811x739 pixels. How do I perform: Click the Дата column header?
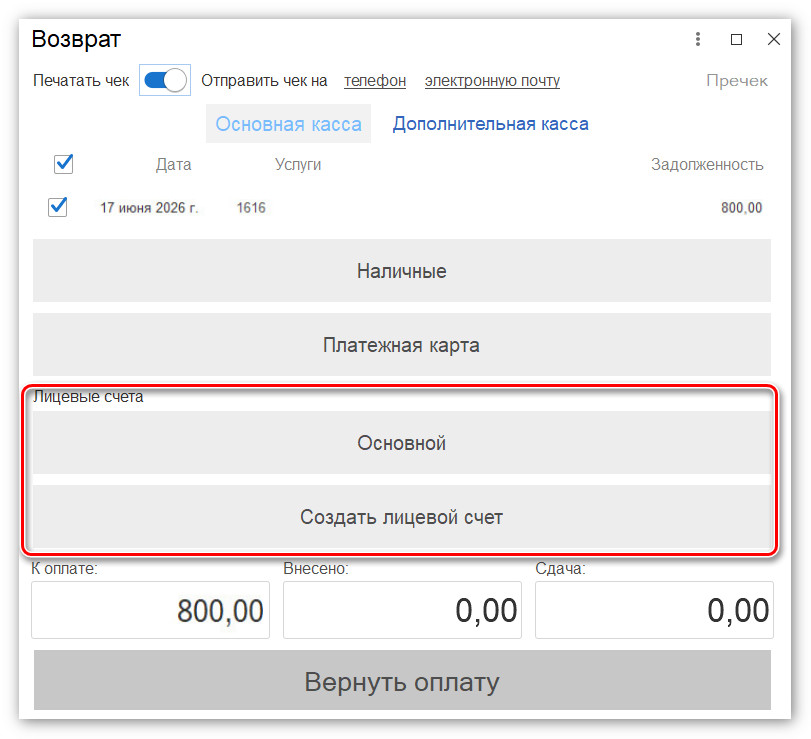(x=174, y=164)
